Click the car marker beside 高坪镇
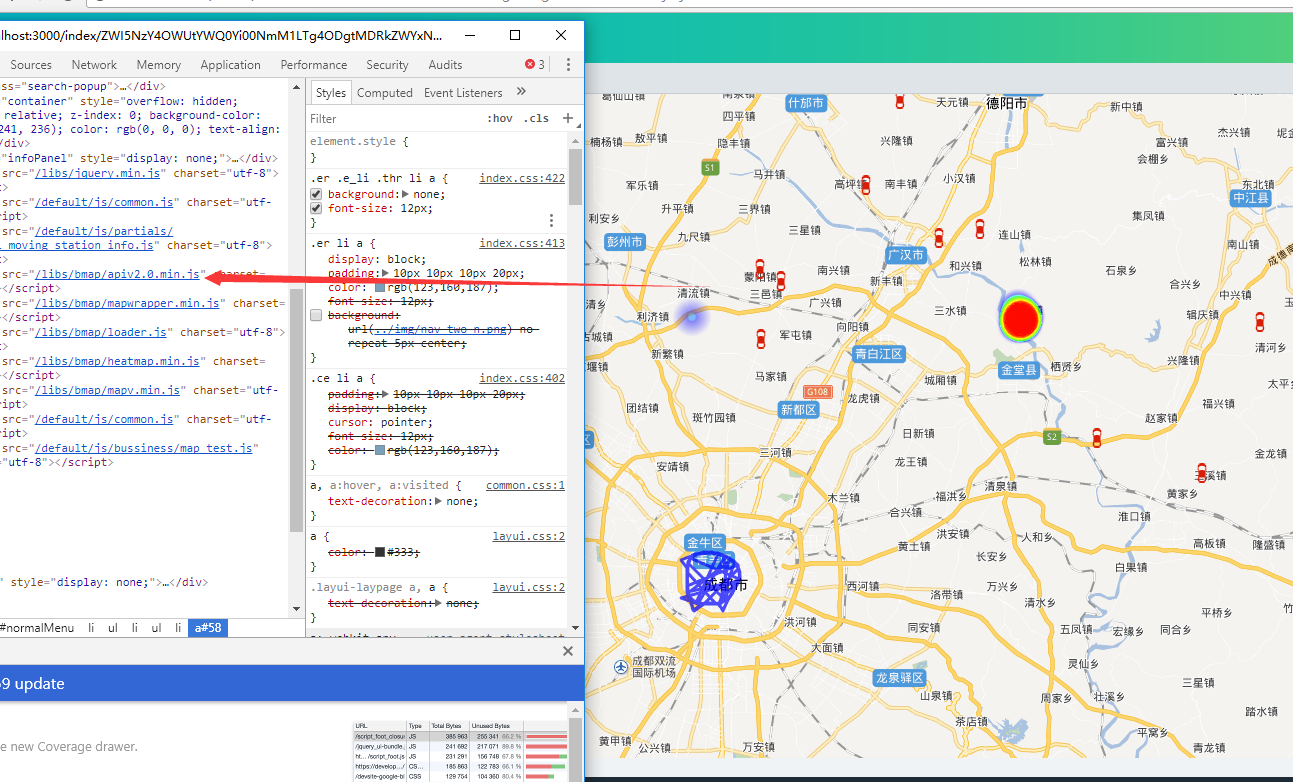The height and width of the screenshot is (782, 1293). pyautogui.click(x=866, y=184)
